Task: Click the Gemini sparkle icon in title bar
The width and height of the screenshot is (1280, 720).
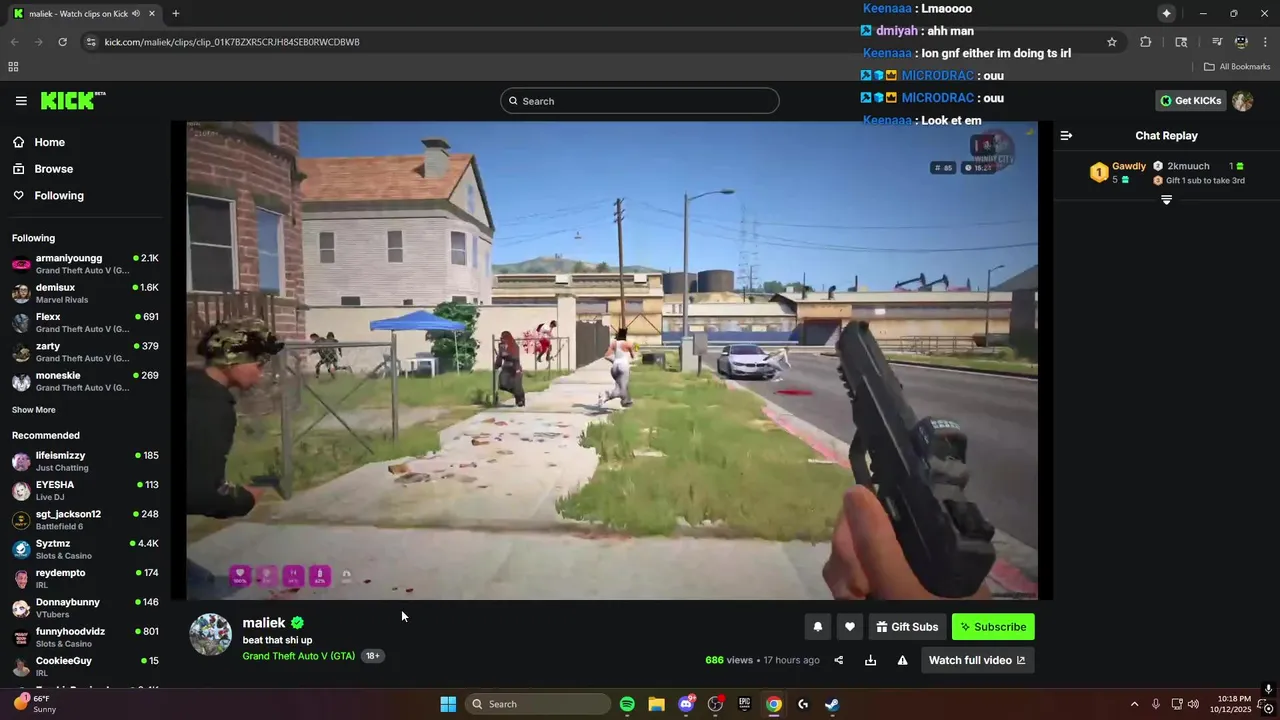Action: coord(1166,13)
